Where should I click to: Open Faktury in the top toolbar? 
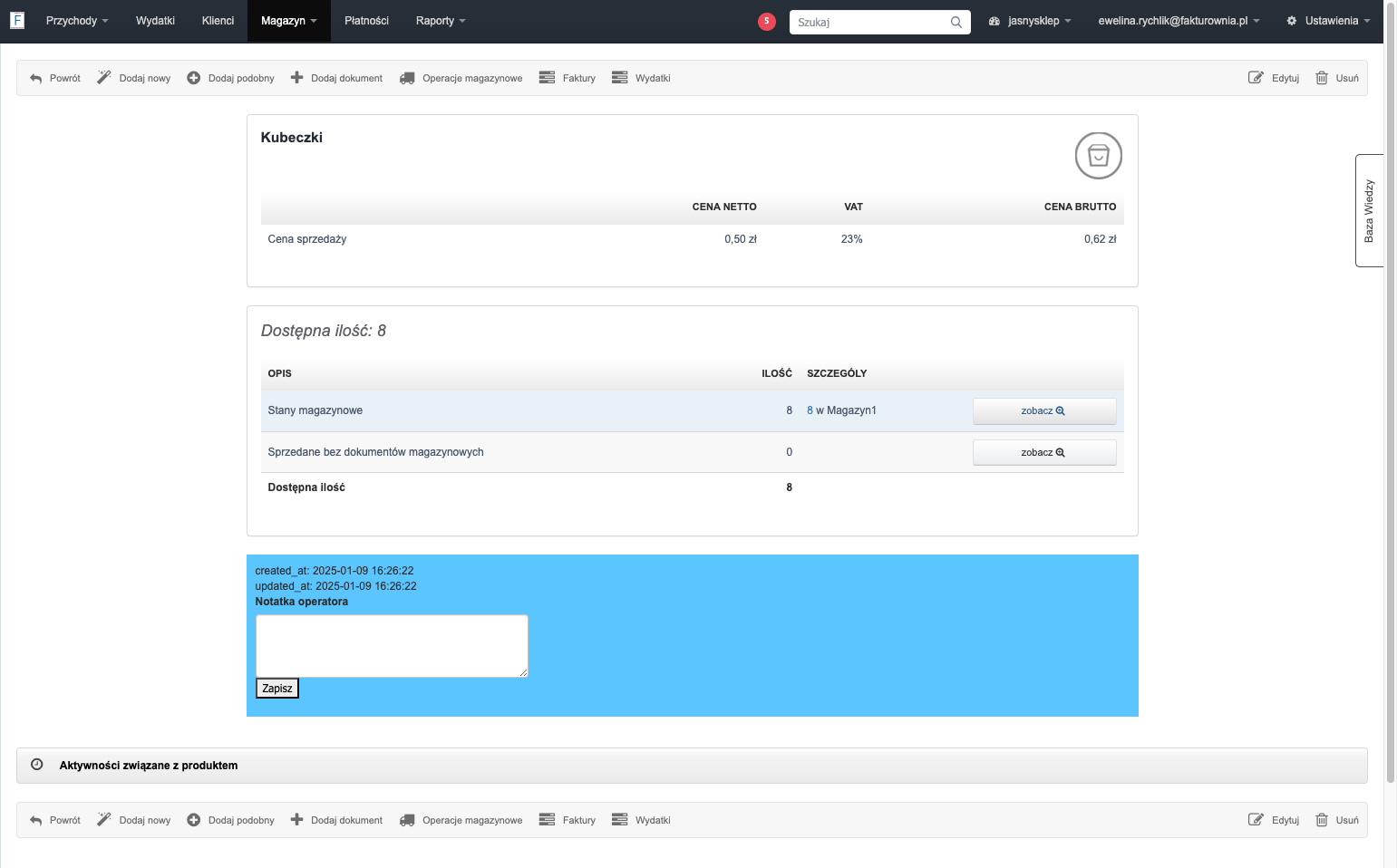pos(568,78)
